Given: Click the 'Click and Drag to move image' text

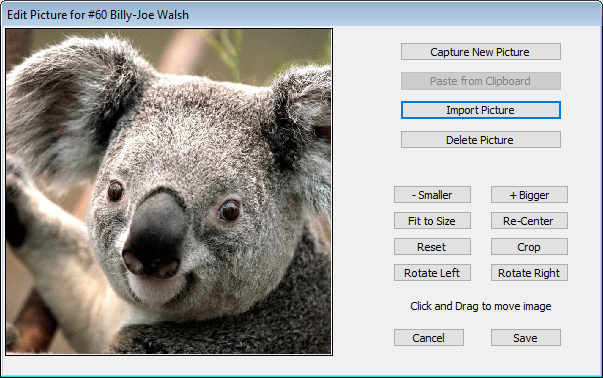Looking at the screenshot, I should click(x=481, y=306).
